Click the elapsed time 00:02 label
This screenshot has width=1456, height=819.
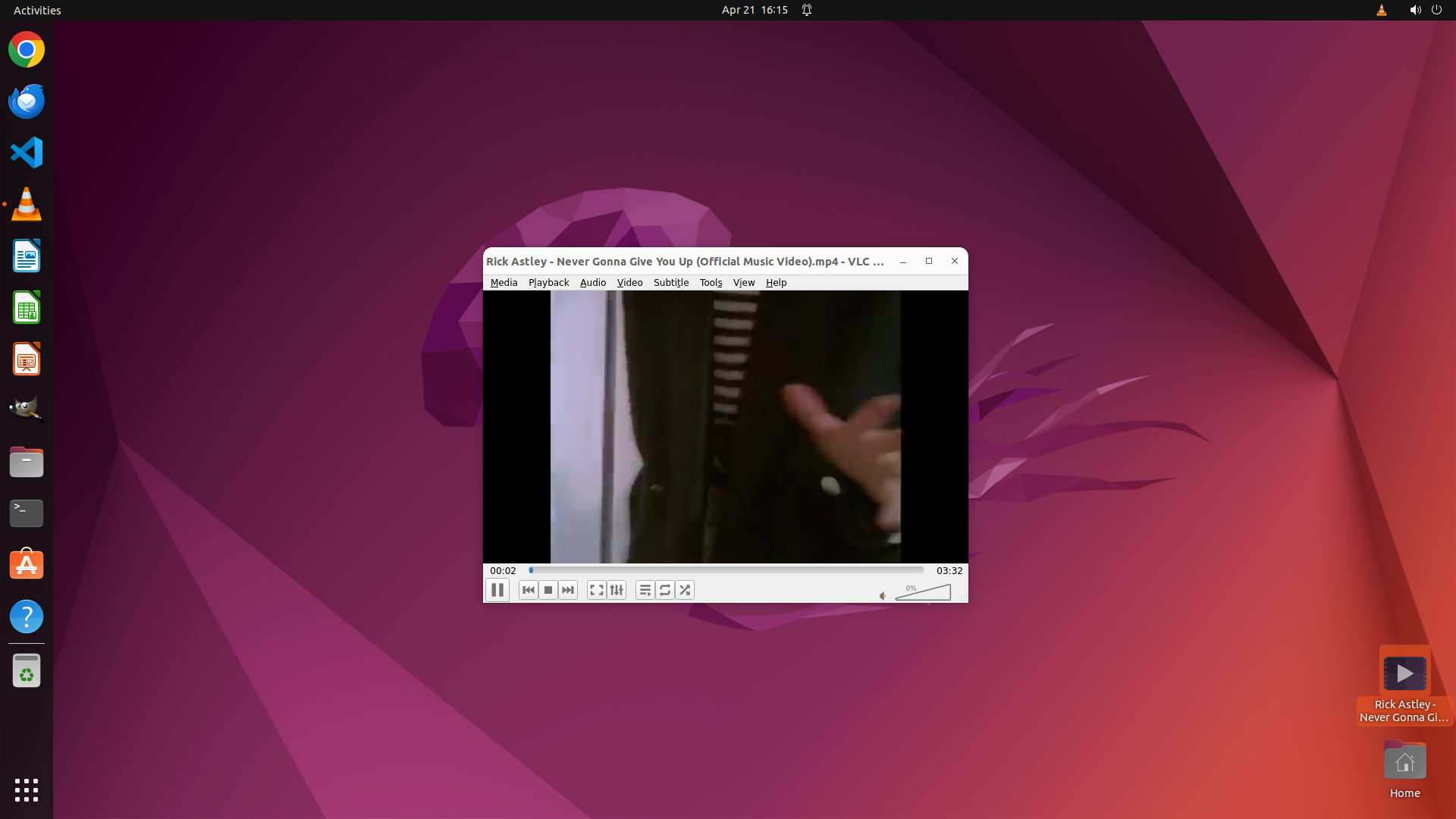click(503, 570)
